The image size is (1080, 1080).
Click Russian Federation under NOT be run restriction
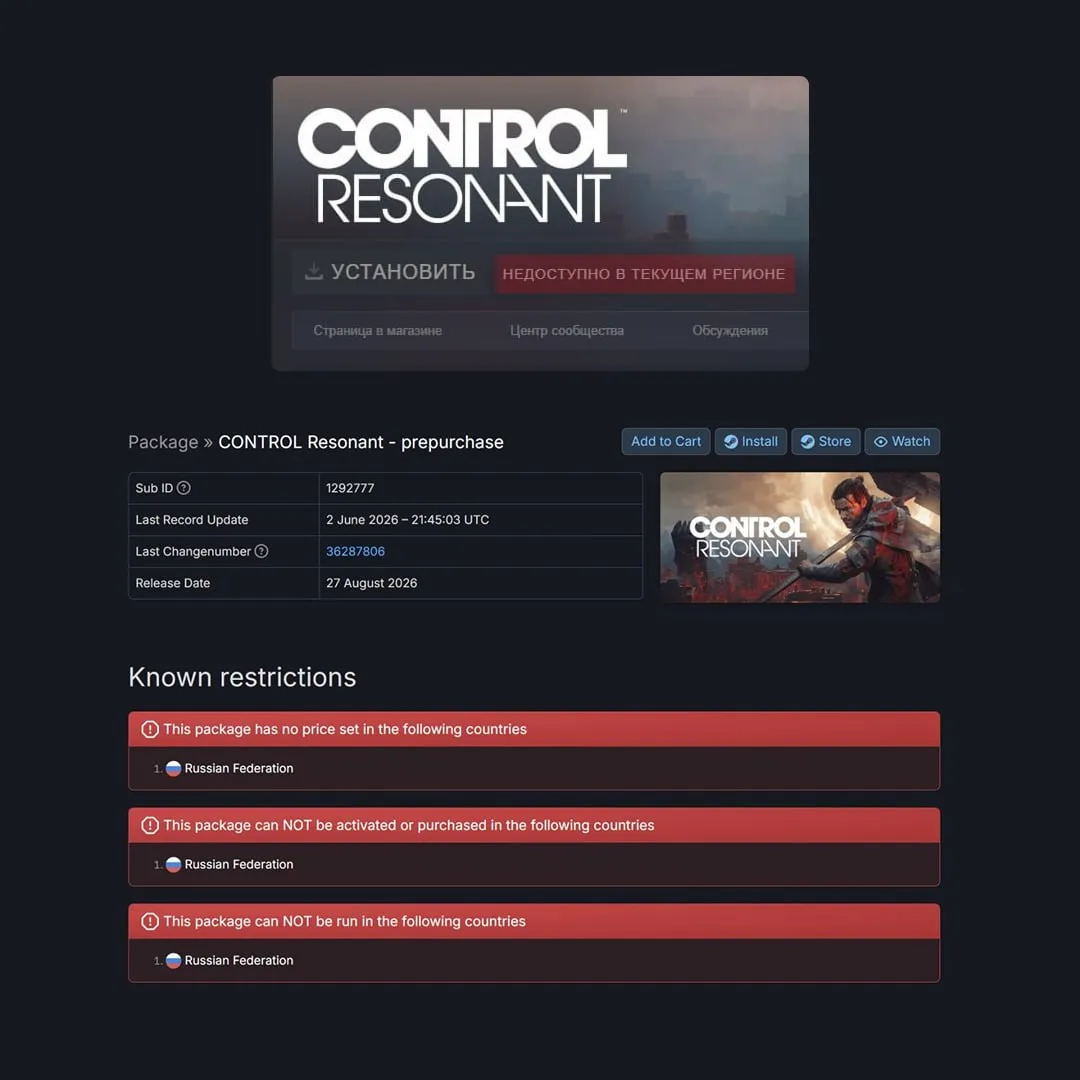click(x=239, y=960)
